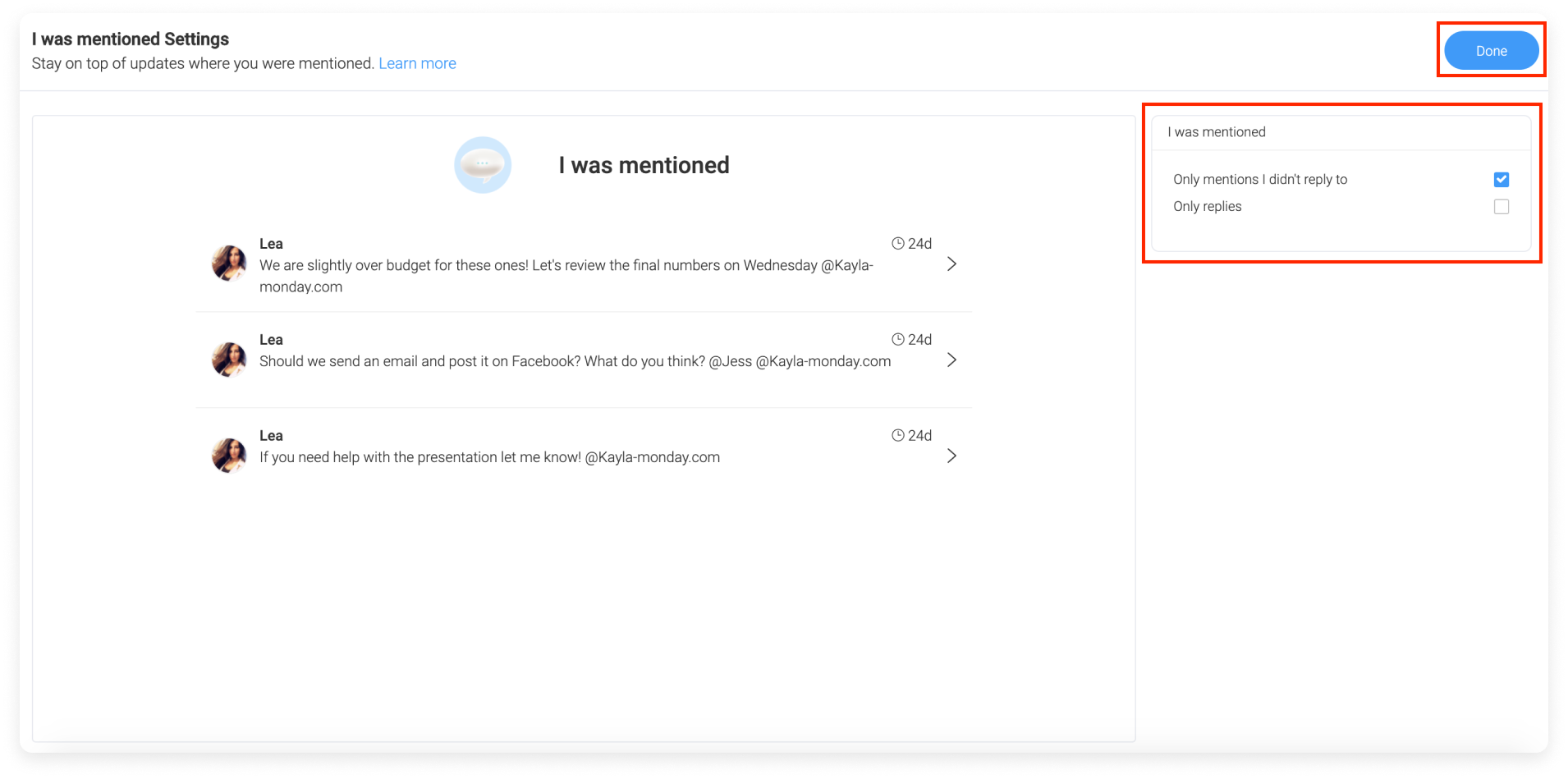Click the 'Only replies' label text
Image resolution: width=1568 pixels, height=779 pixels.
1207,206
